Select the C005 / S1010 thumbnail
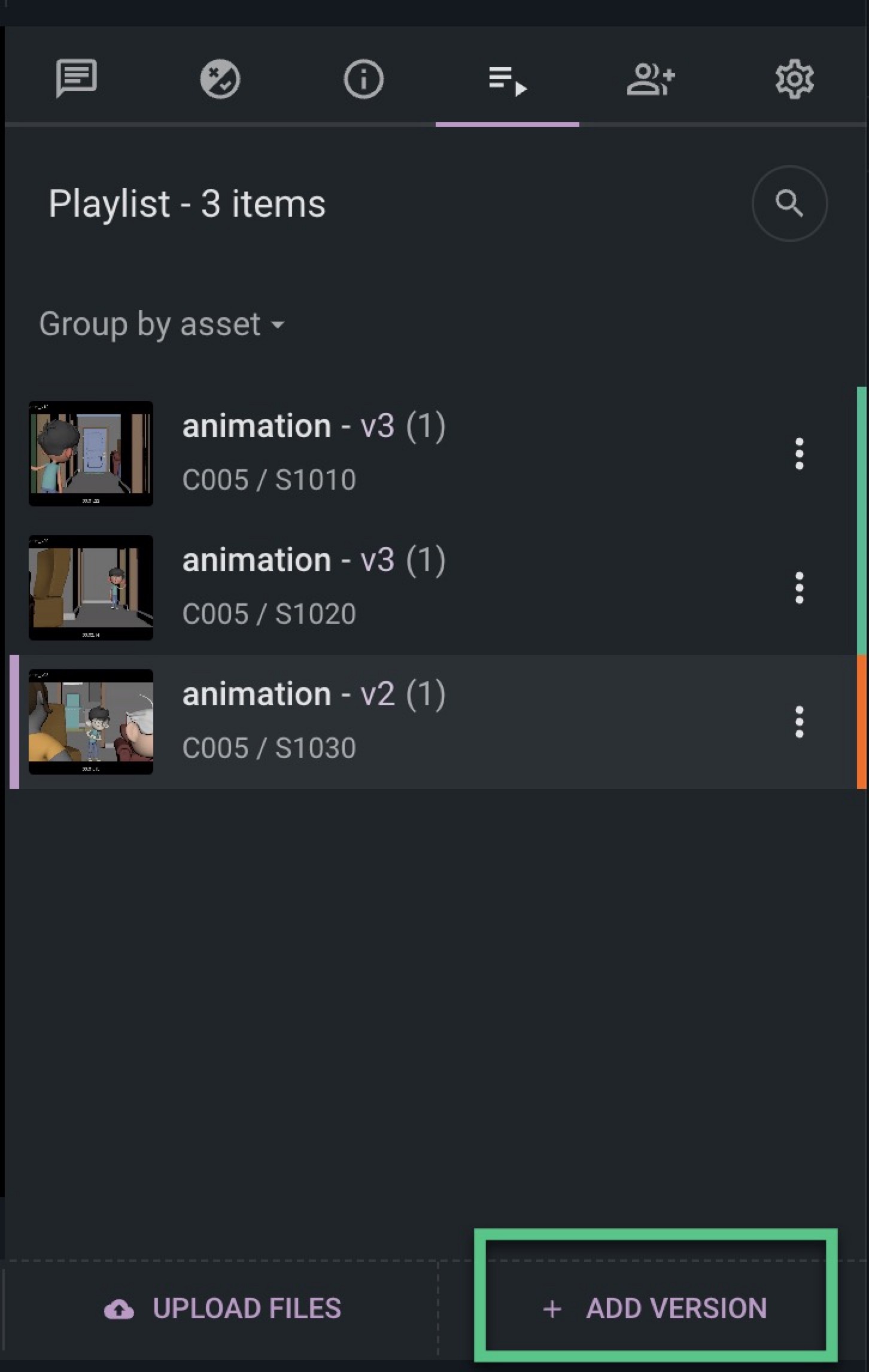The width and height of the screenshot is (869, 1372). [x=91, y=454]
